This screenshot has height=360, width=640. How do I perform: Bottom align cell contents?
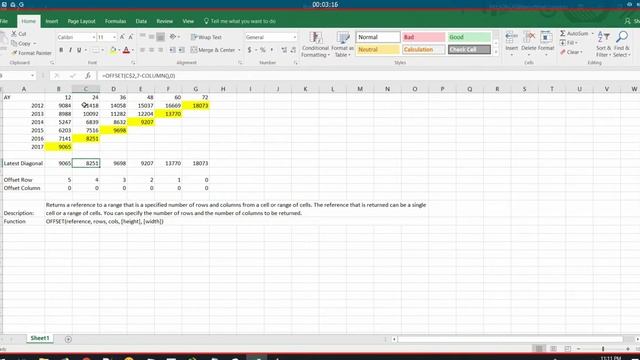[x=160, y=37]
